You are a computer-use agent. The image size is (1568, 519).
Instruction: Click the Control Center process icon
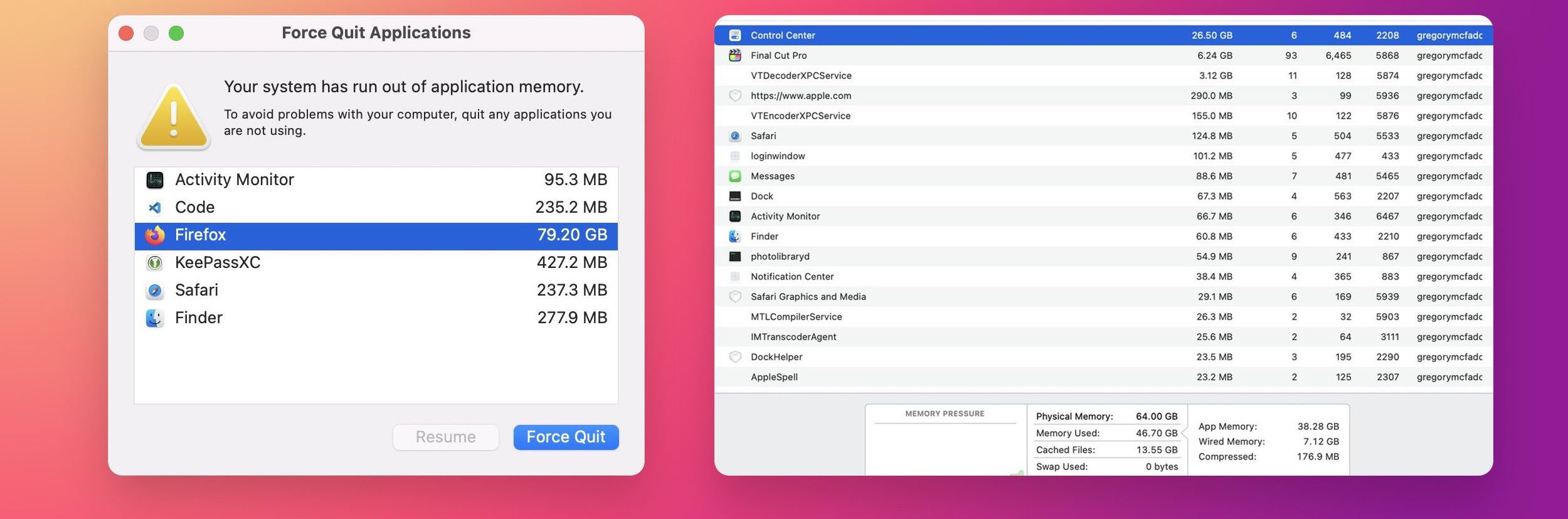coord(735,36)
